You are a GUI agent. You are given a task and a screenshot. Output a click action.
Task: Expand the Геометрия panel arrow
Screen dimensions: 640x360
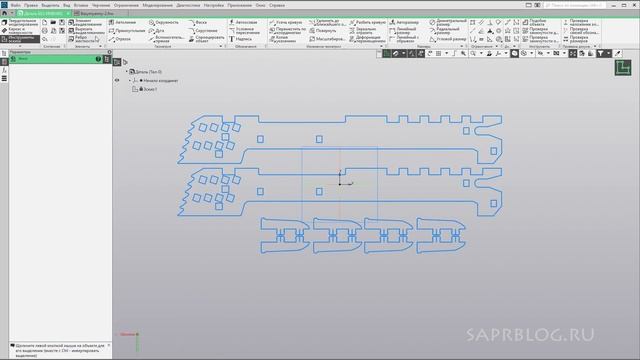click(221, 46)
